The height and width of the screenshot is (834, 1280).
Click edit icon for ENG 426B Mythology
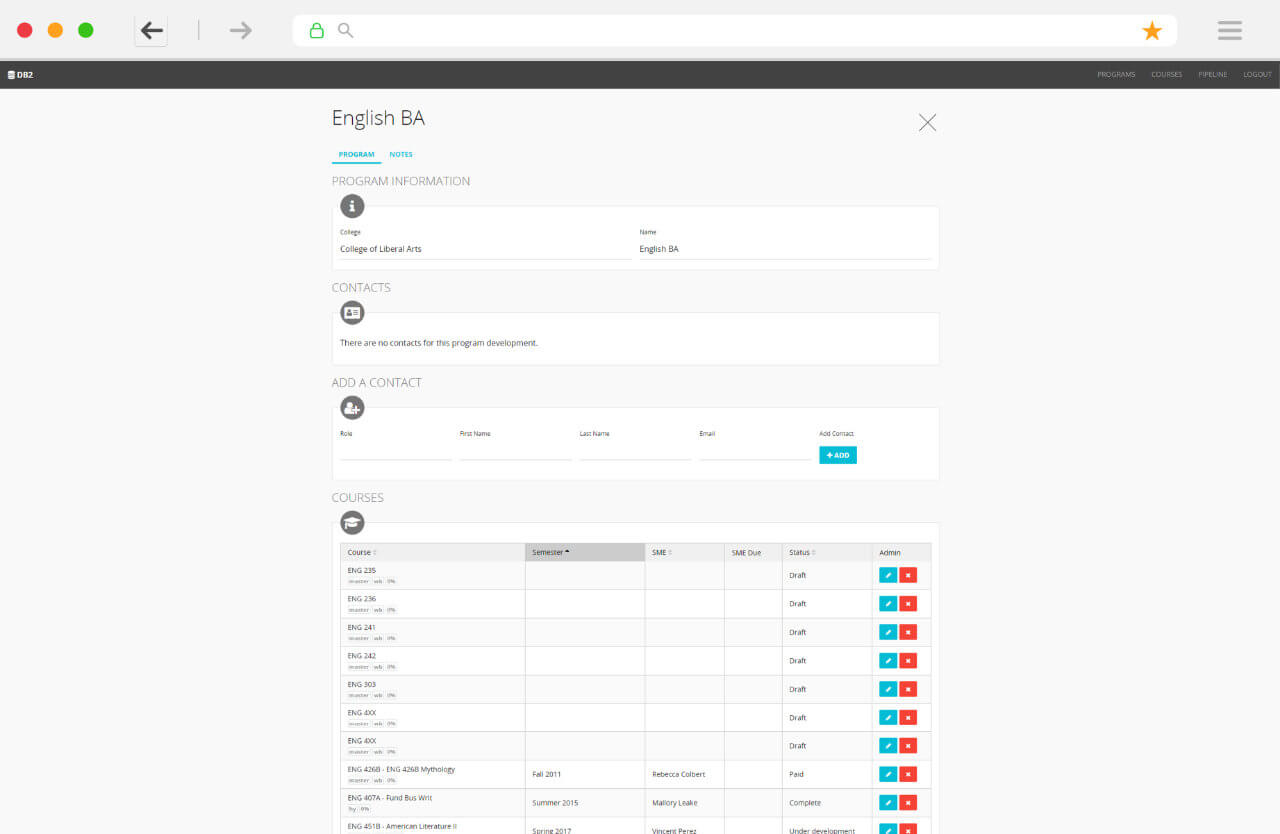pyautogui.click(x=888, y=774)
